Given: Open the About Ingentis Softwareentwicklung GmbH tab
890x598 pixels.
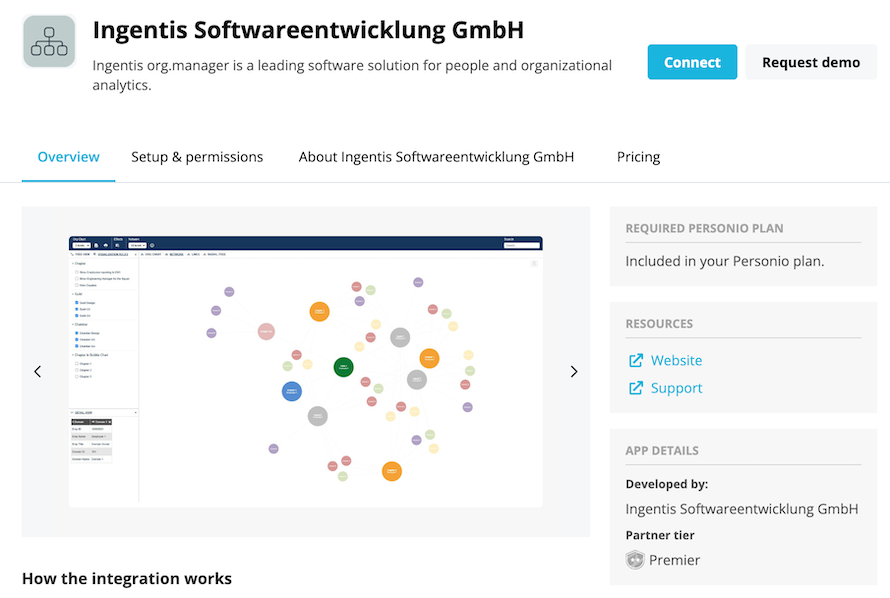Looking at the screenshot, I should click(436, 157).
